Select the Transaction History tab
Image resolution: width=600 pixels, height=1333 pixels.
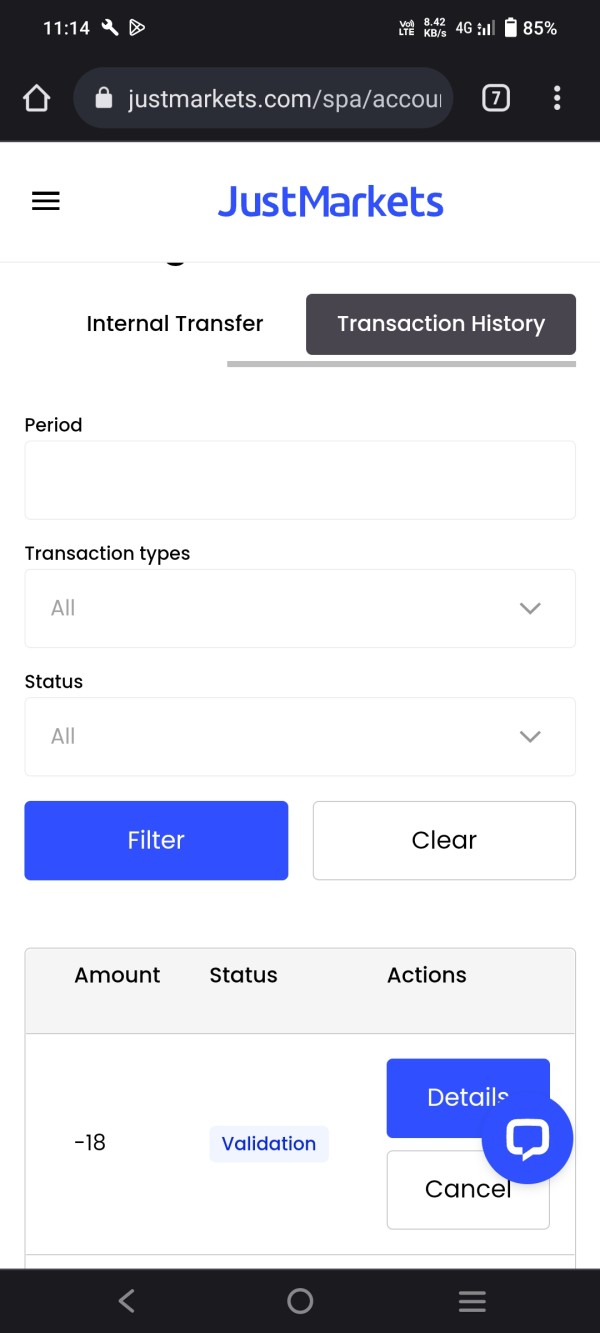(441, 324)
